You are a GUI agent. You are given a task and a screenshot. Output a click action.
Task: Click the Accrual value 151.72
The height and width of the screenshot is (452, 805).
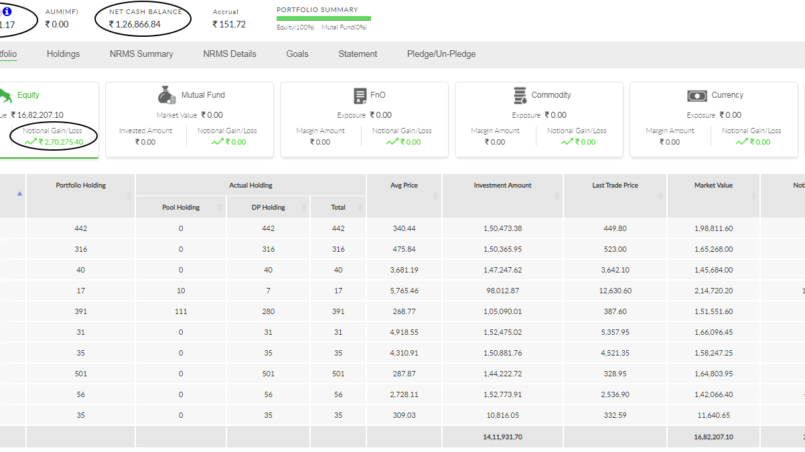click(x=229, y=24)
